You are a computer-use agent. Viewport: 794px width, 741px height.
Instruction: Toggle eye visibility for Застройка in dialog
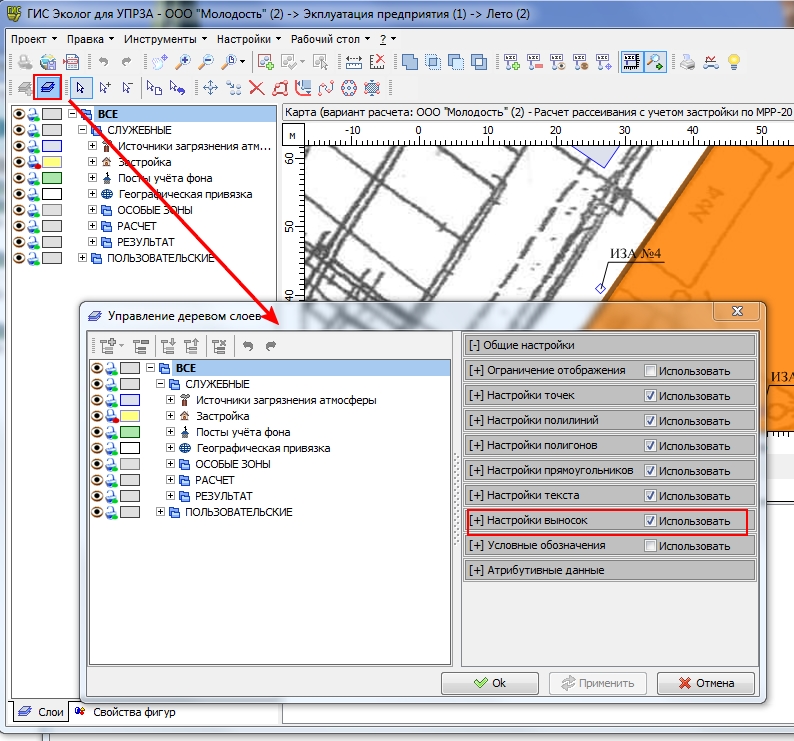(96, 416)
